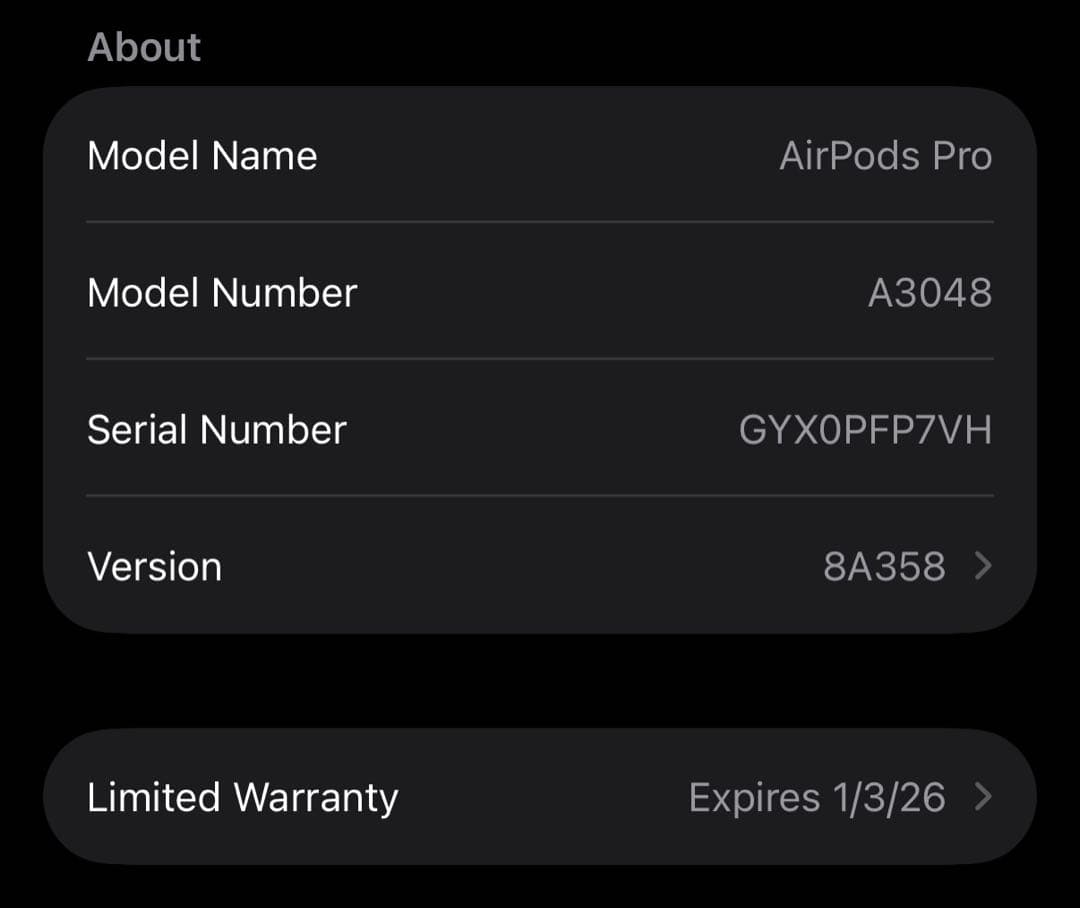Click the About section header

144,45
